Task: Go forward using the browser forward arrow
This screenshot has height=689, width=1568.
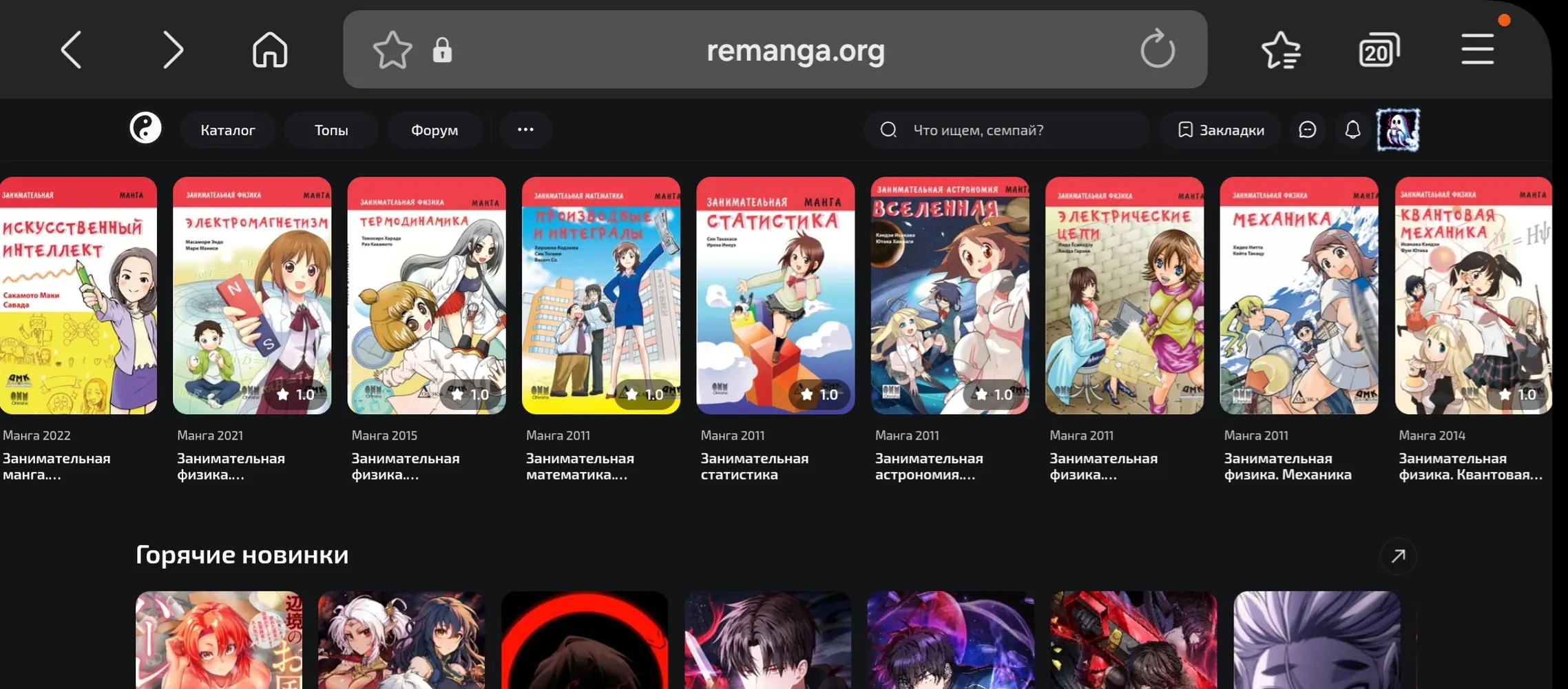Action: (173, 50)
